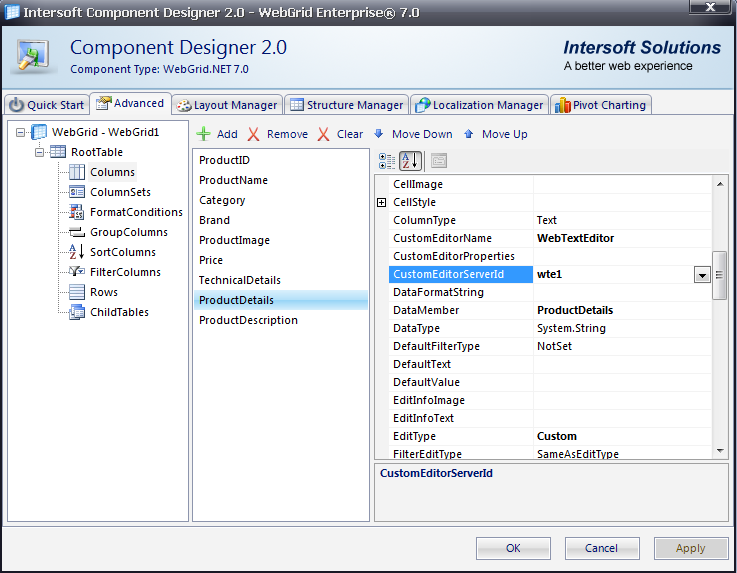This screenshot has width=737, height=573.
Task: Collapse the WebGrid1 root node
Action: tap(21, 132)
